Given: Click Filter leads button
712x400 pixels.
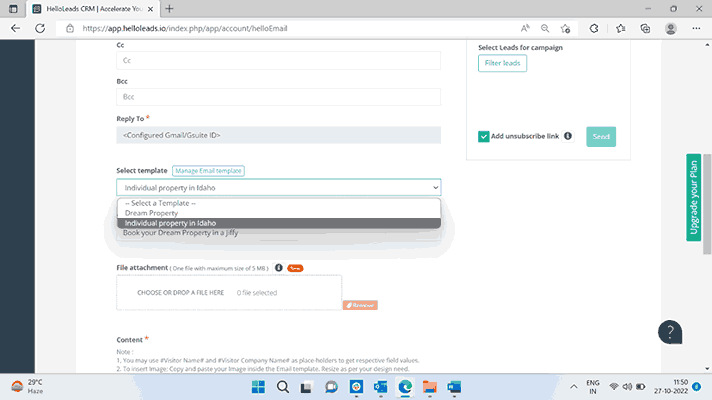Looking at the screenshot, I should (x=502, y=63).
